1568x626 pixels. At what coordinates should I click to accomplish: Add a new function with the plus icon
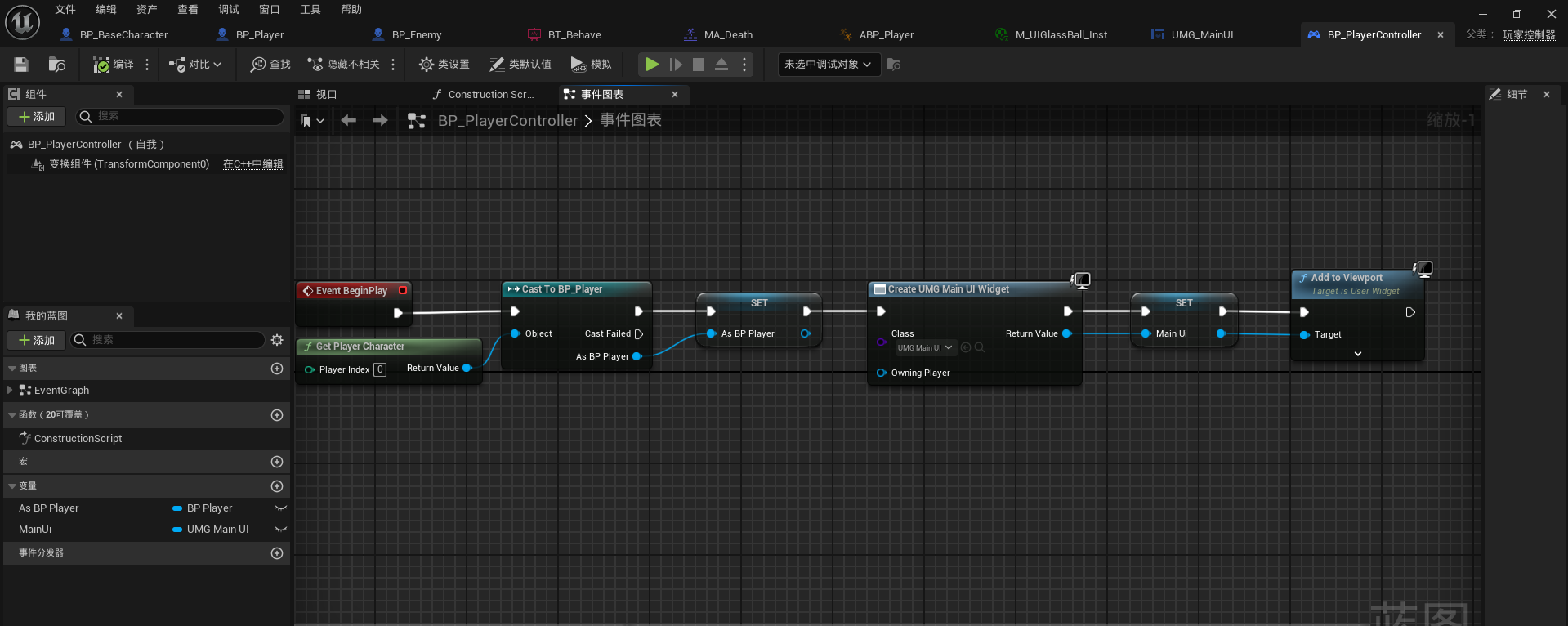coord(277,415)
